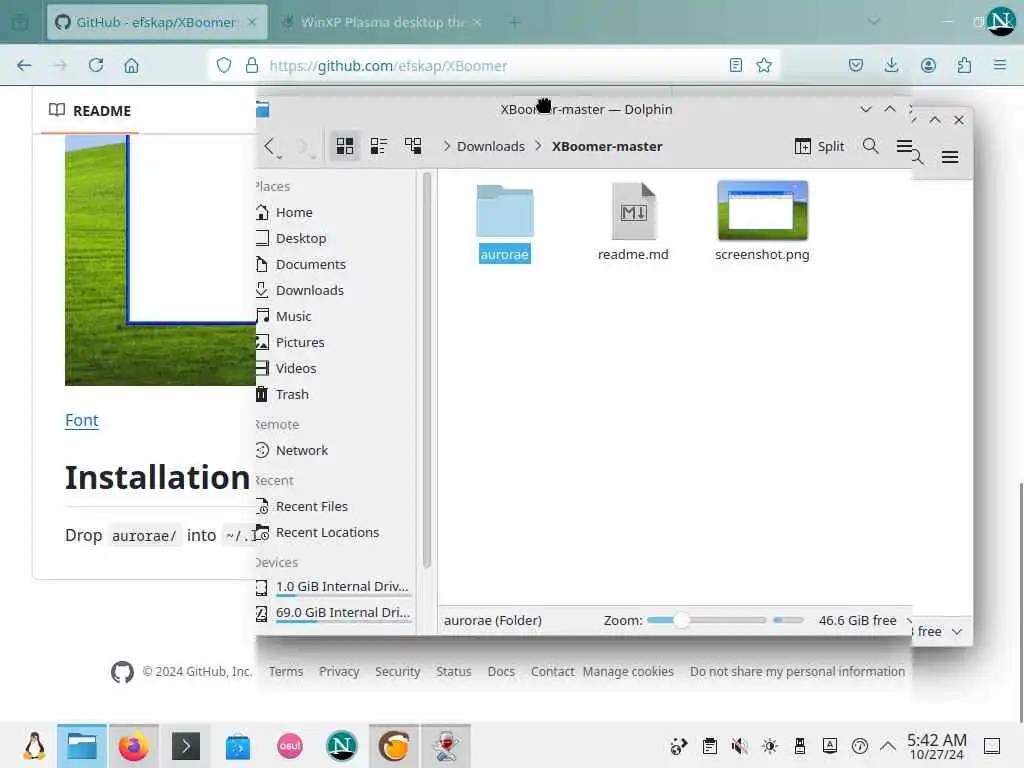Viewport: 1024px width, 768px height.
Task: Open GitHub Privacy footer link
Action: (x=339, y=671)
